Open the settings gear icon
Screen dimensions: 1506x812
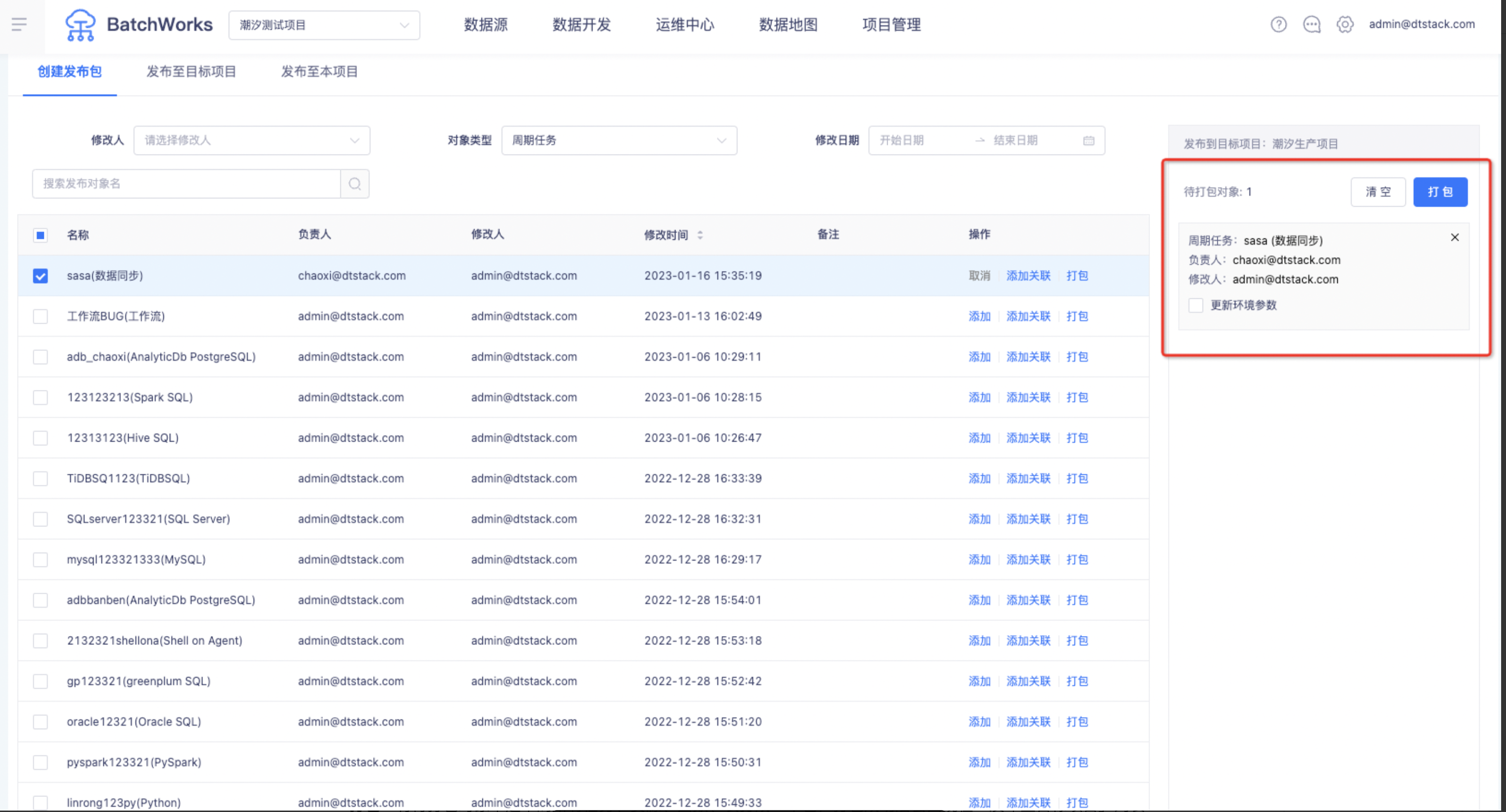tap(1345, 24)
